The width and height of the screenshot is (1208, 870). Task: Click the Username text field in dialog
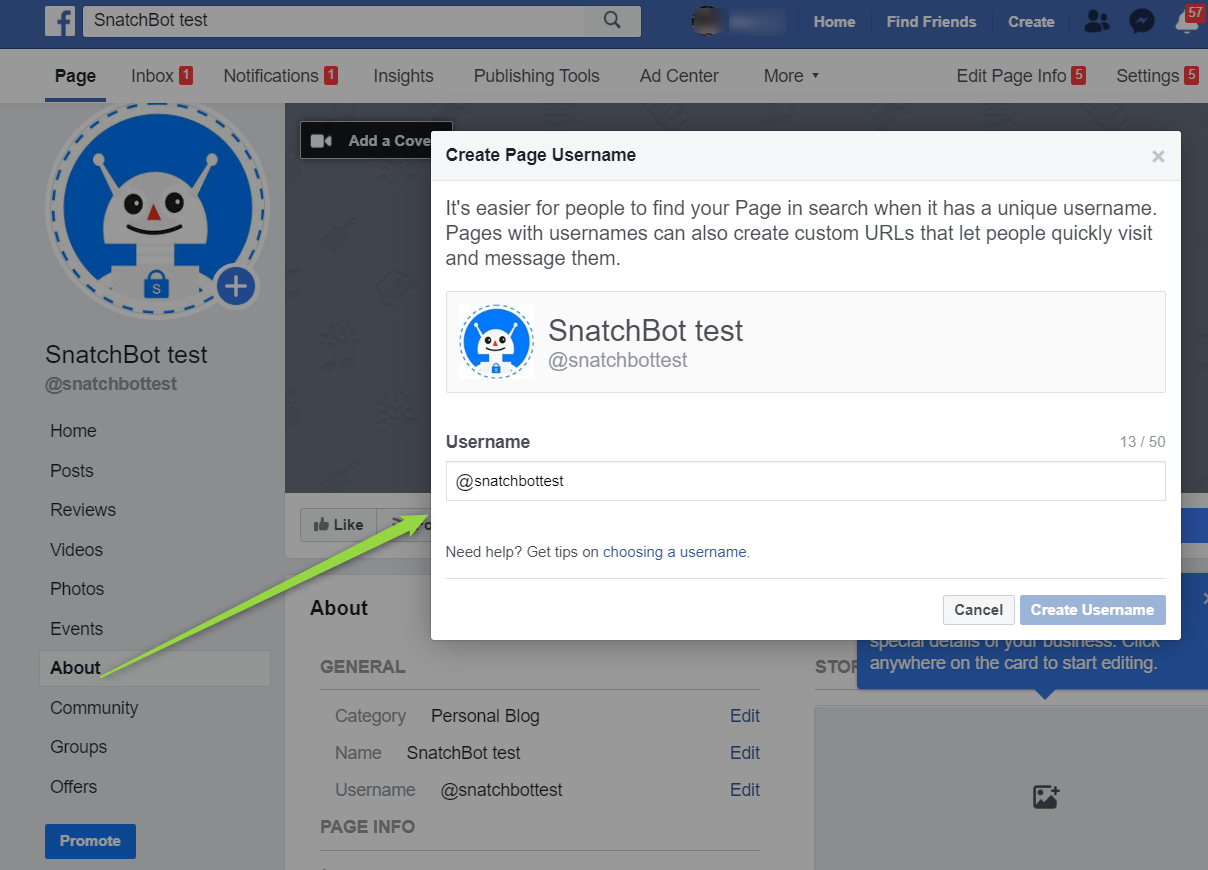click(x=805, y=481)
